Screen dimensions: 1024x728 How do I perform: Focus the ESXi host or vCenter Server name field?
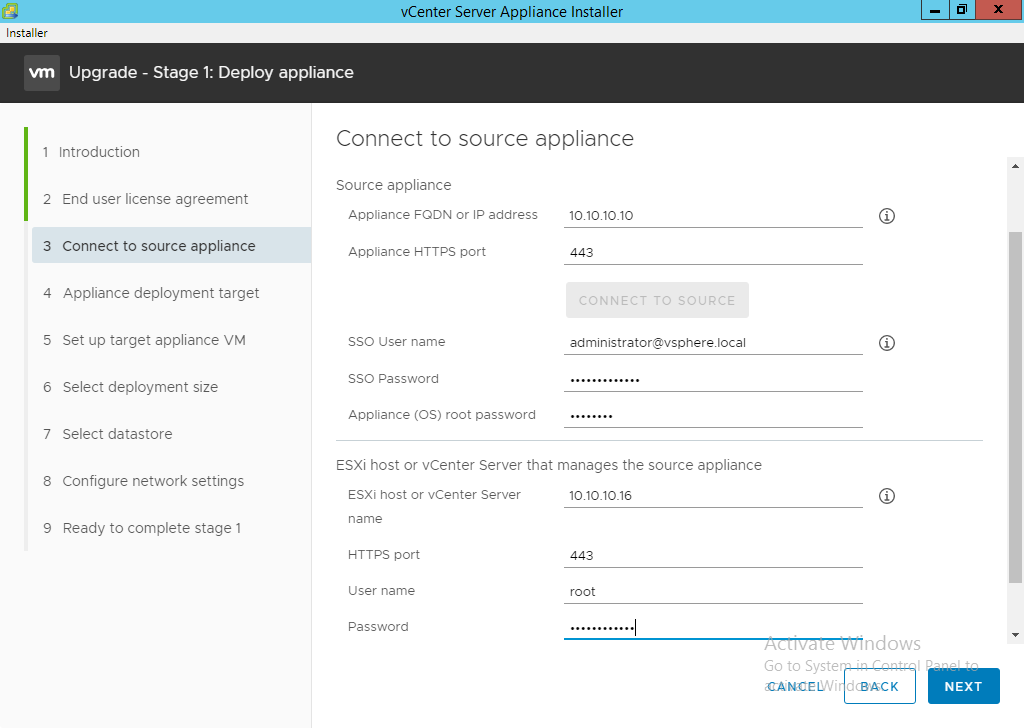point(713,496)
